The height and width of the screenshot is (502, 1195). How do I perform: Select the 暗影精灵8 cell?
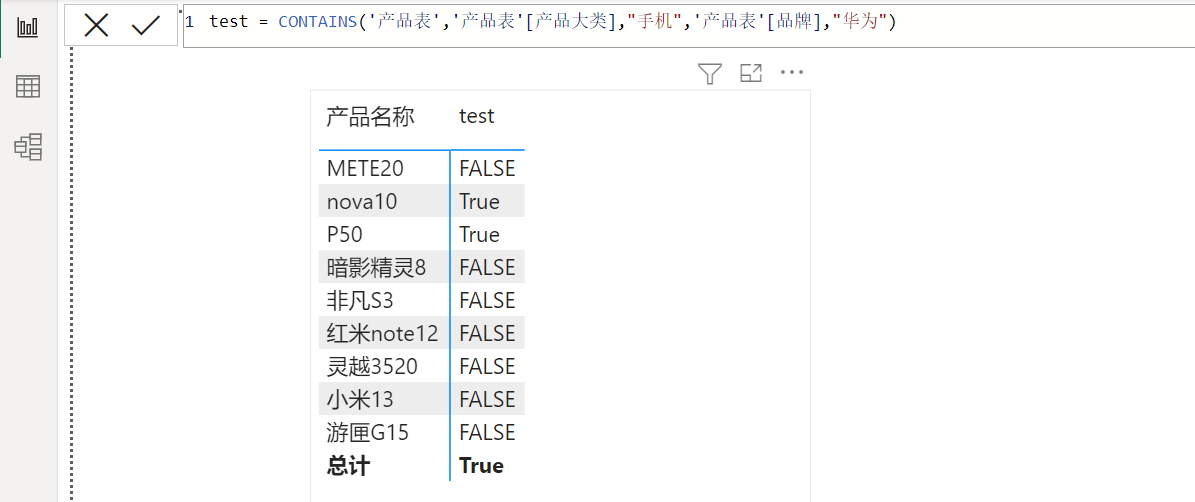(385, 267)
